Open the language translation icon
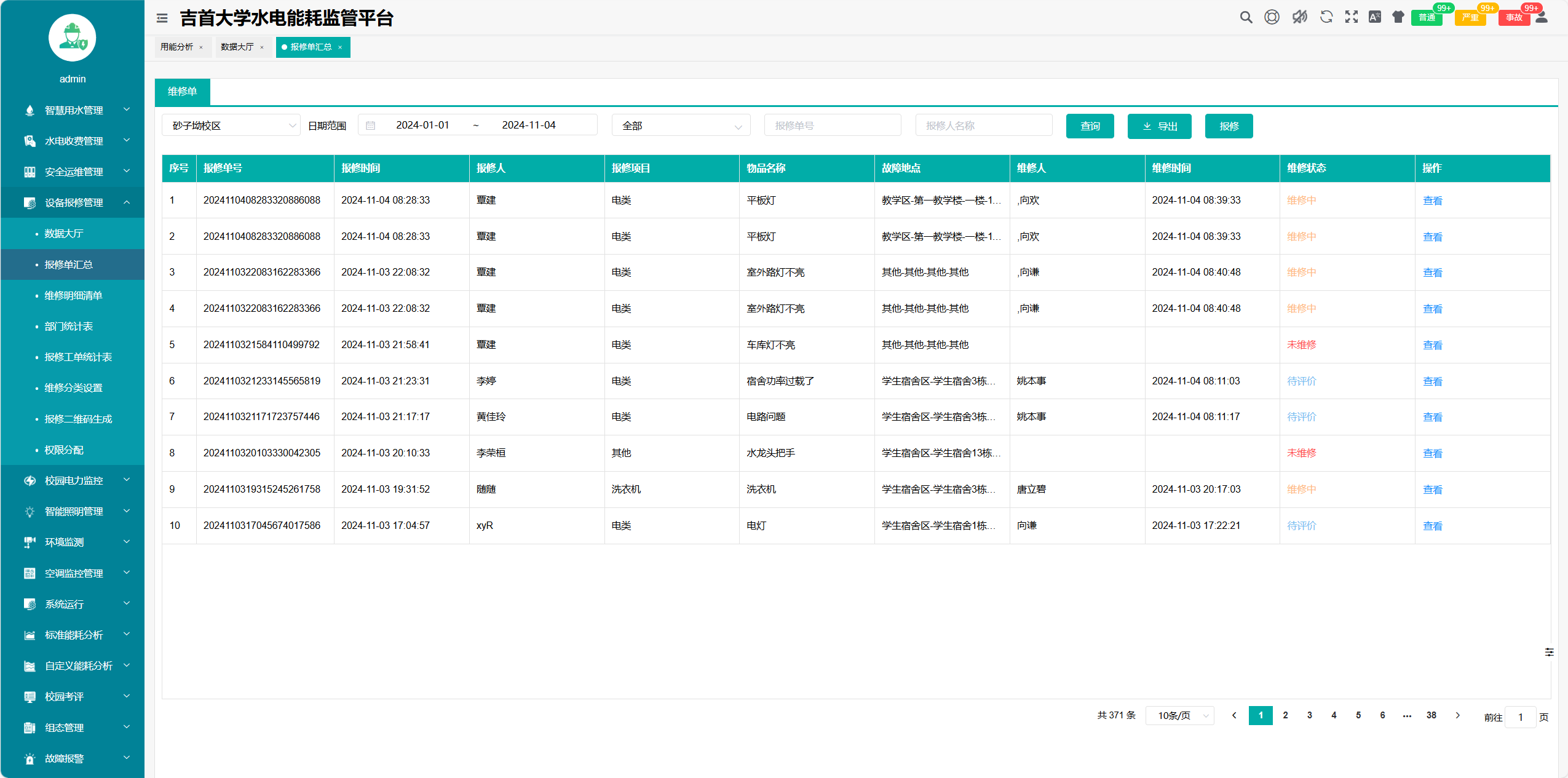1568x778 pixels. [x=1375, y=17]
